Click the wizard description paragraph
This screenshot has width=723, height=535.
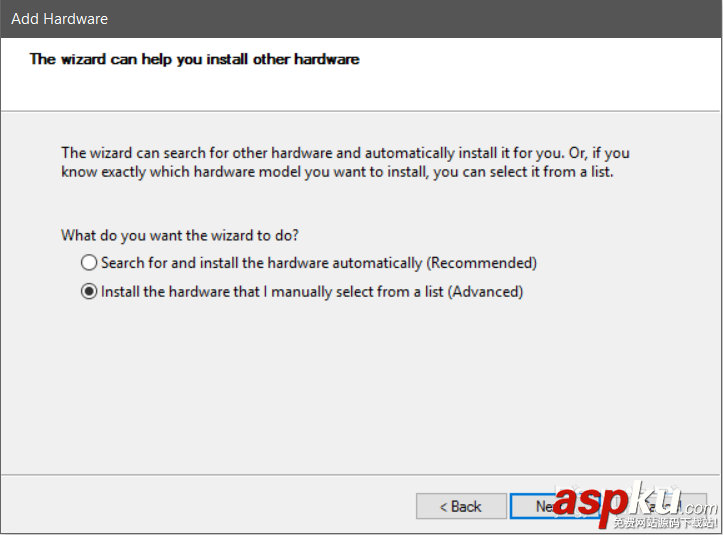pos(345,162)
